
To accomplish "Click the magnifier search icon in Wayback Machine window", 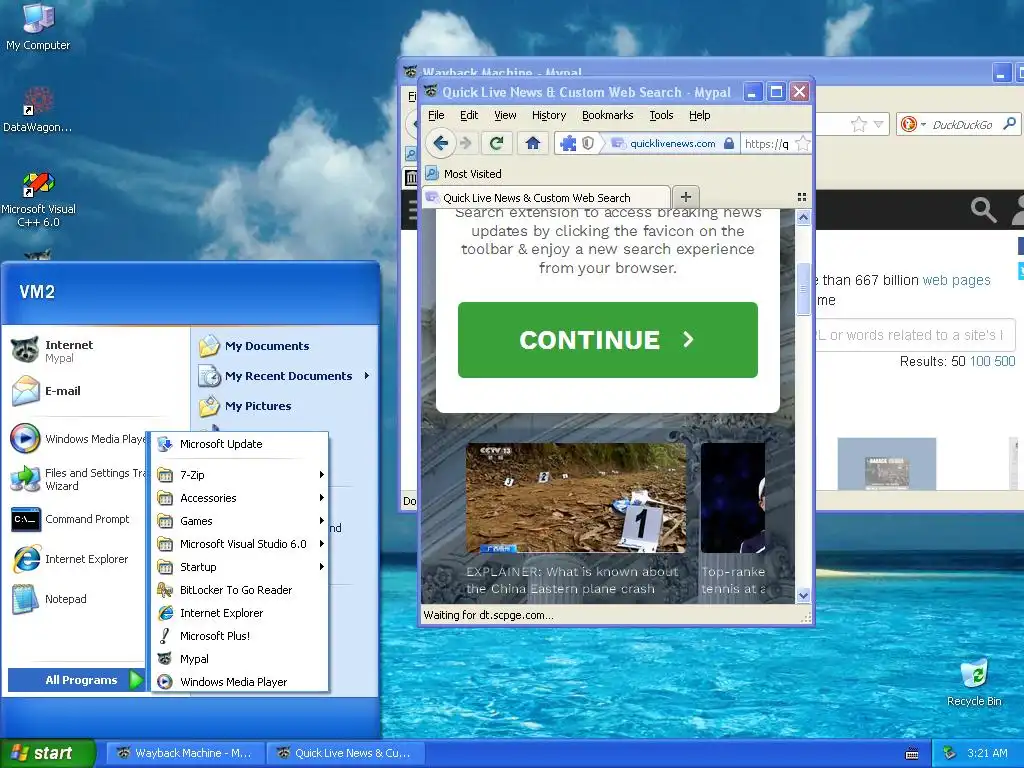I will tap(983, 210).
